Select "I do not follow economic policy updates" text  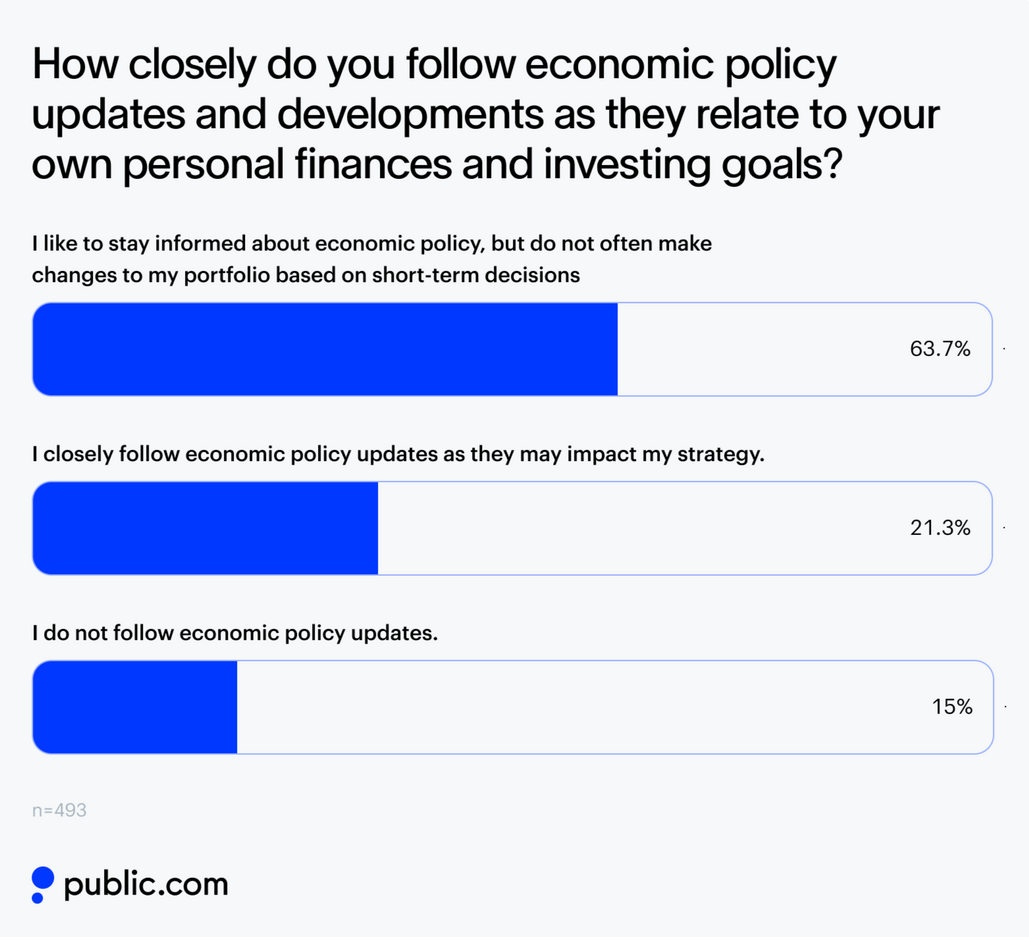[235, 633]
